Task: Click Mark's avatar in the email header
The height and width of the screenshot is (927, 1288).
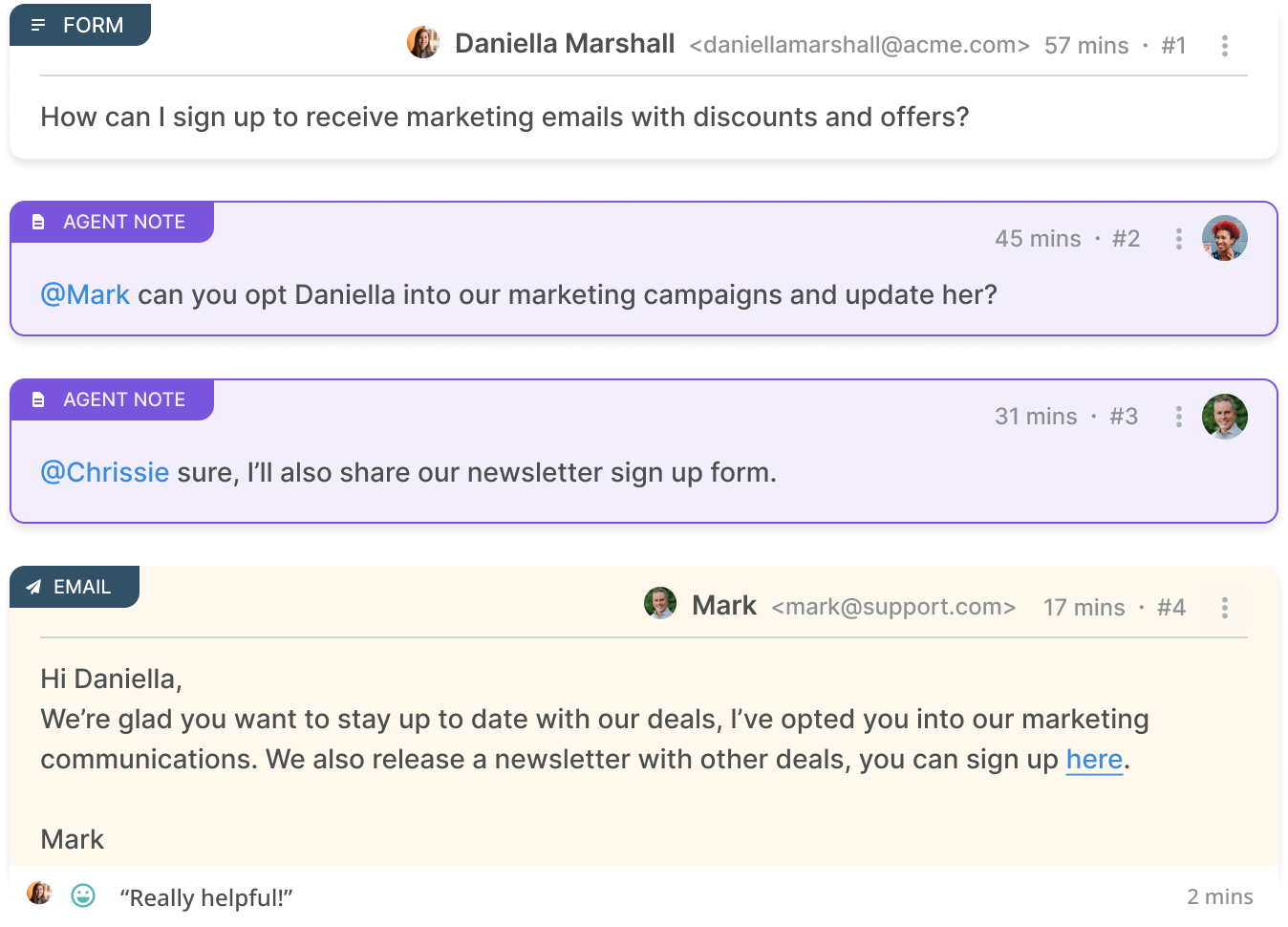Action: (x=660, y=603)
